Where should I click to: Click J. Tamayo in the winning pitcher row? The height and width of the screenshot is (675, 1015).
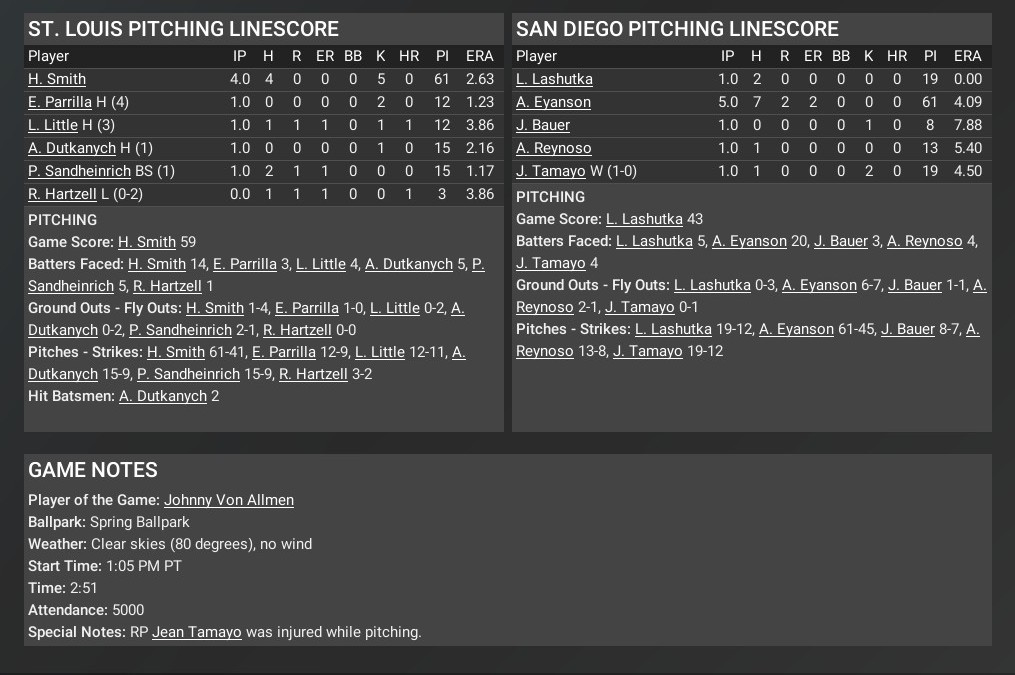[551, 171]
